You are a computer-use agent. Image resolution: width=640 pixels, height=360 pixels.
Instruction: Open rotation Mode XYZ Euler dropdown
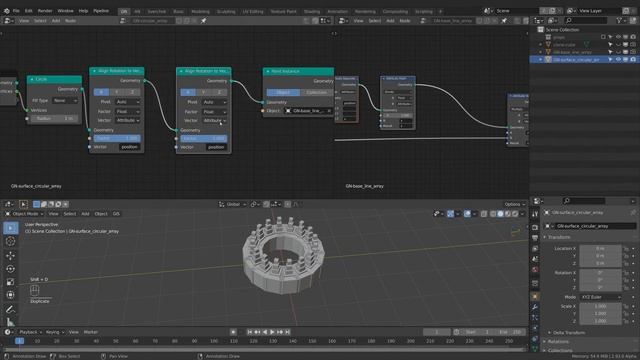600,297
